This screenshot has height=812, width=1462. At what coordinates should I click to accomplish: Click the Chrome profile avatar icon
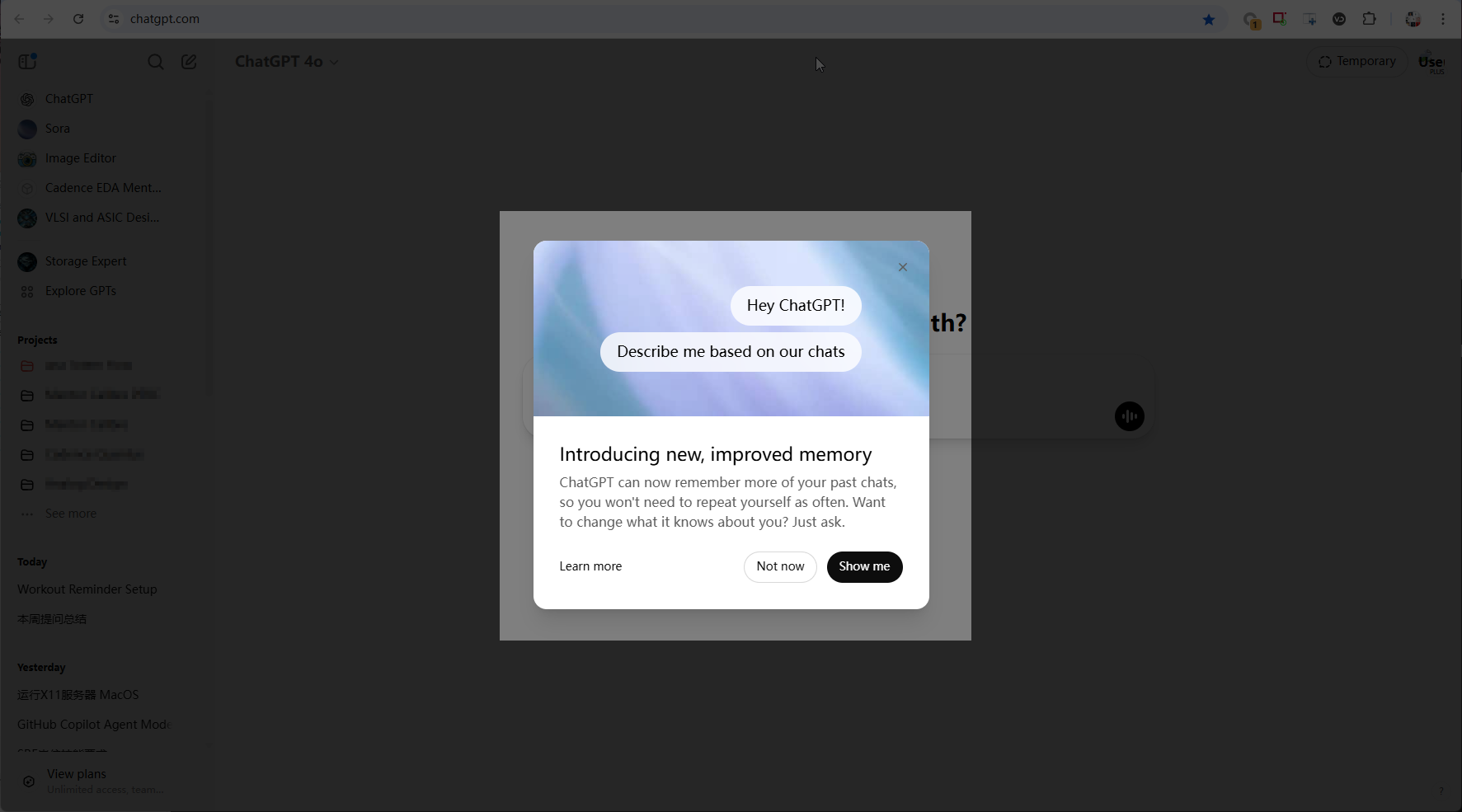point(1413,19)
